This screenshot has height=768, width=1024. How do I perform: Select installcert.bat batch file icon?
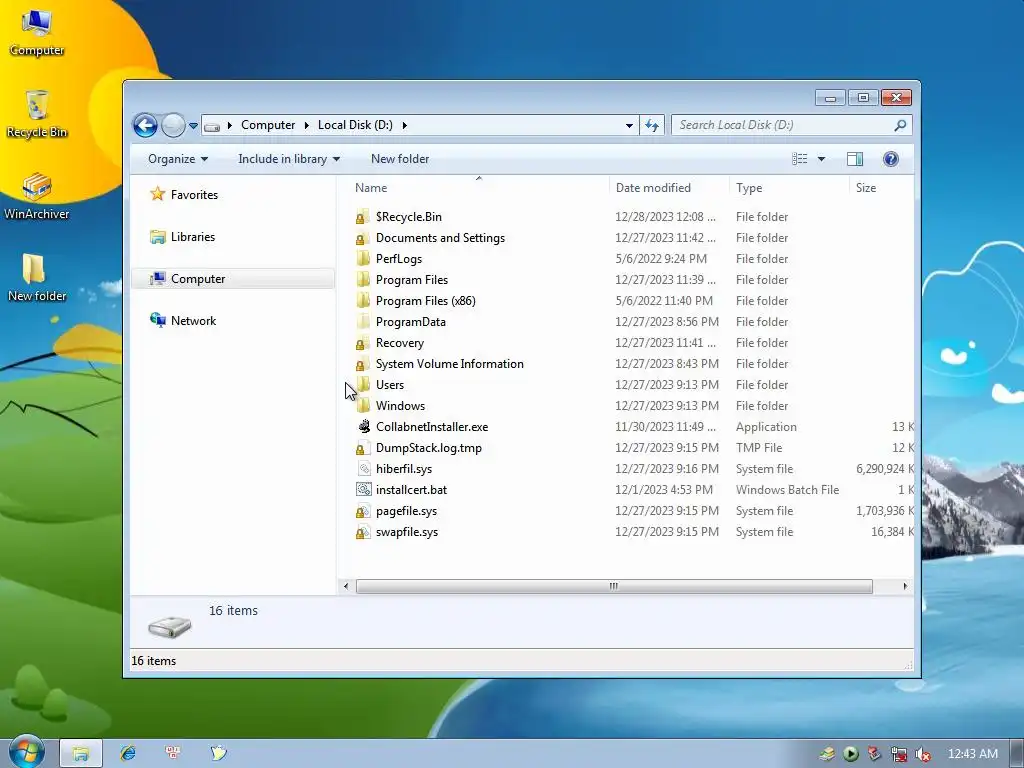363,490
